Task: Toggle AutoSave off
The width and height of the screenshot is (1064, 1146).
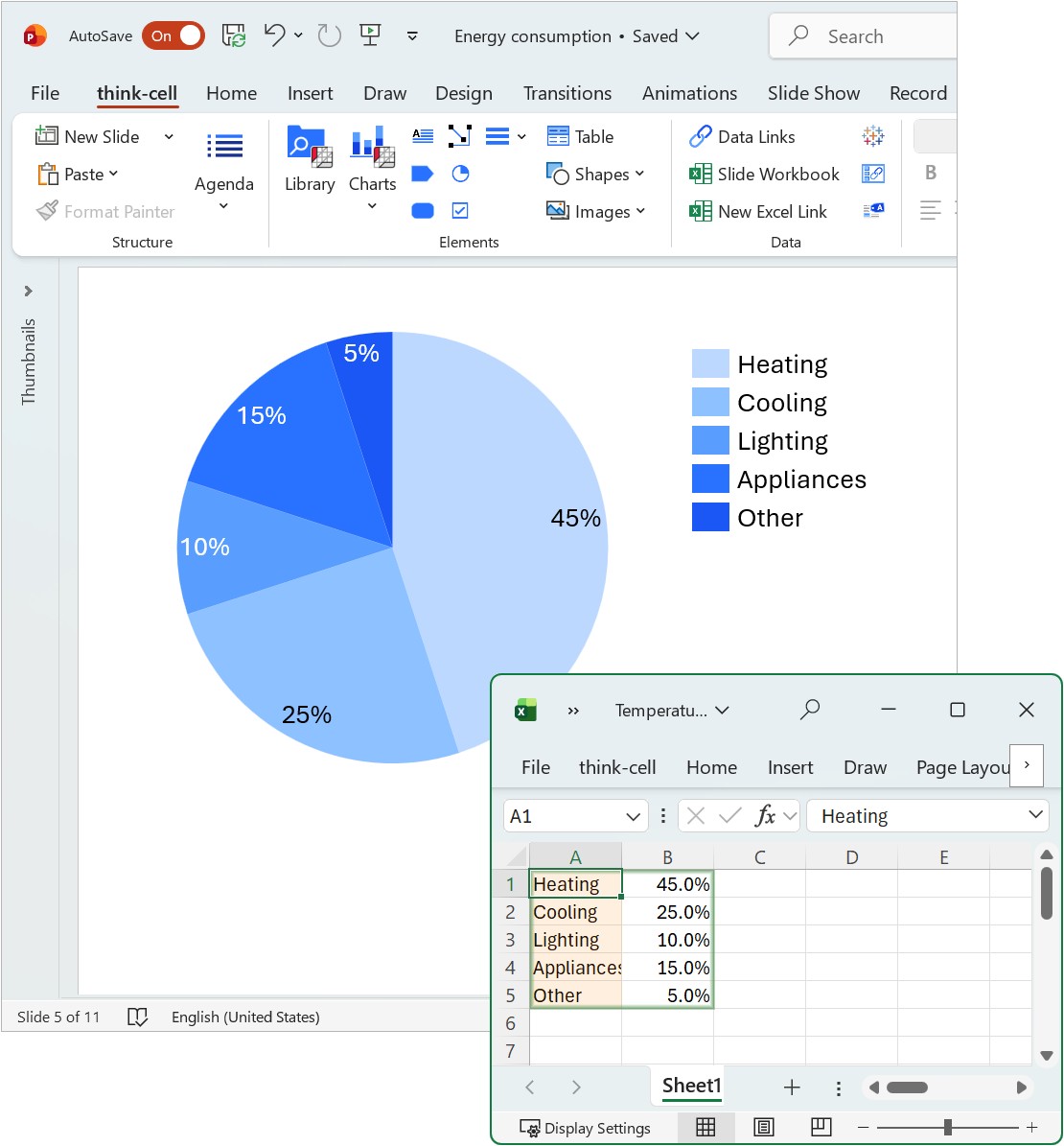Action: [x=173, y=36]
